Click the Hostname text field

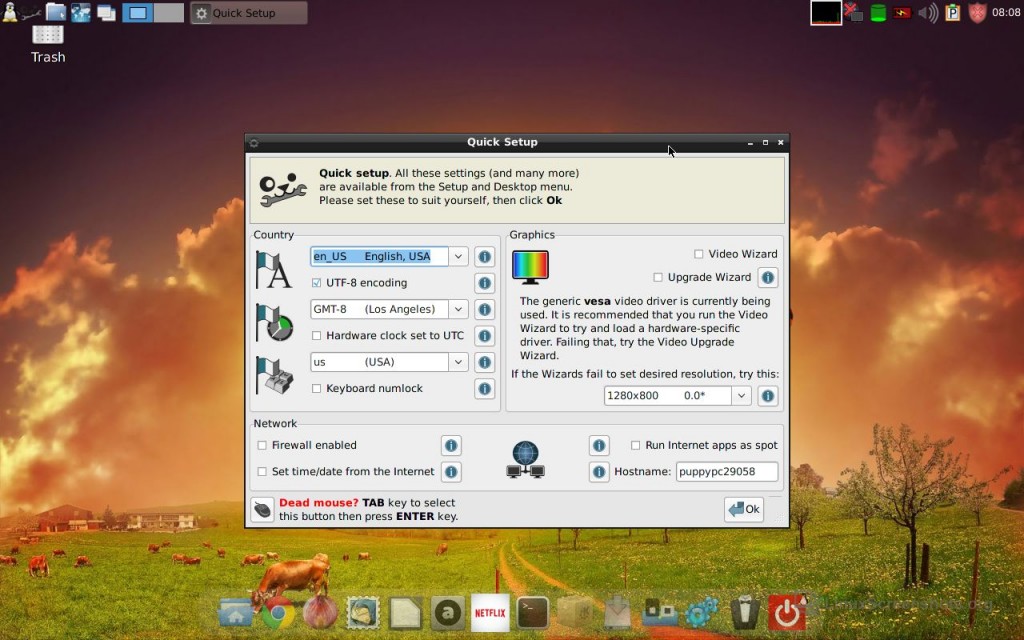(726, 472)
